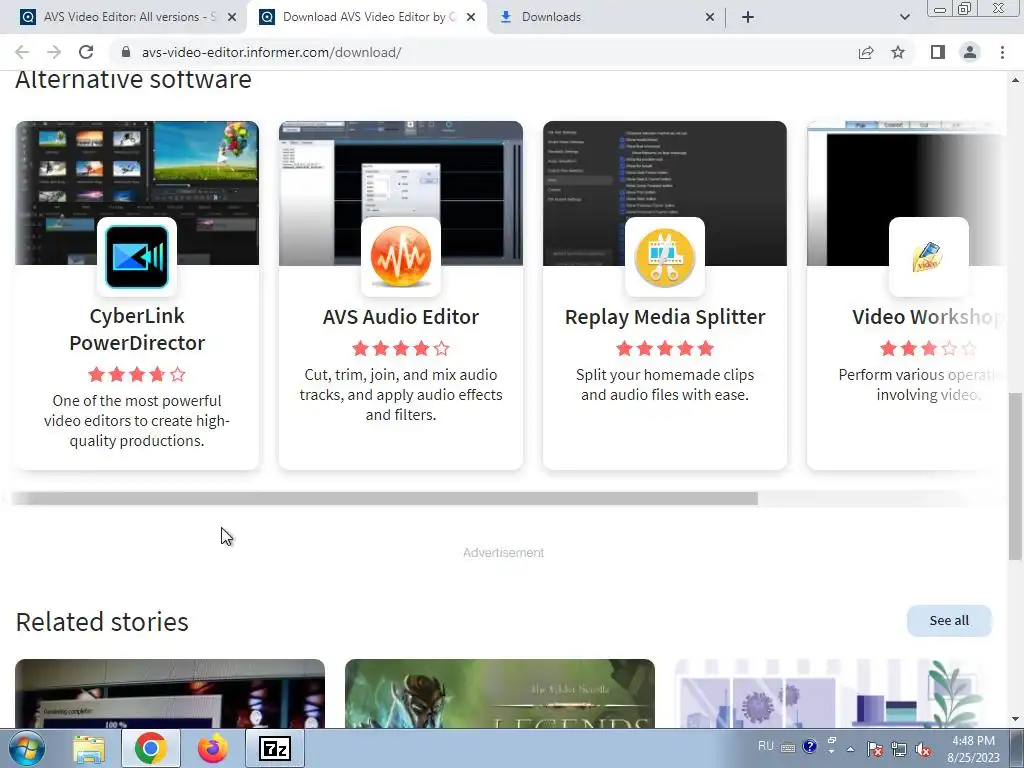
Task: Select the Download AVS Video Editor tab
Action: click(x=366, y=17)
